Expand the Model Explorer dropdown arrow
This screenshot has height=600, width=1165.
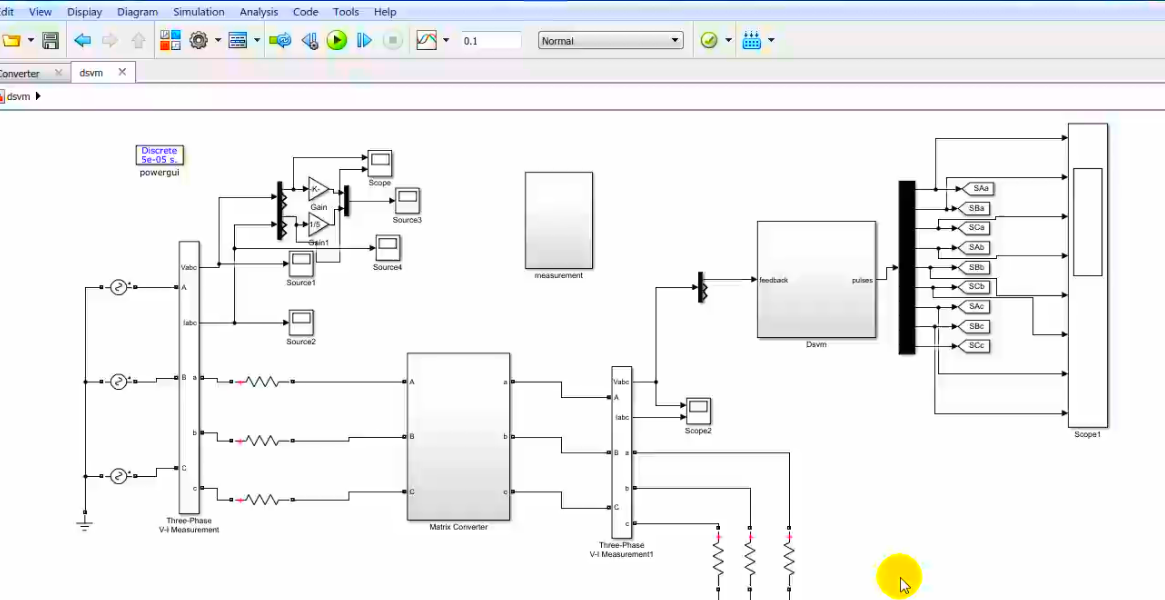tap(257, 41)
